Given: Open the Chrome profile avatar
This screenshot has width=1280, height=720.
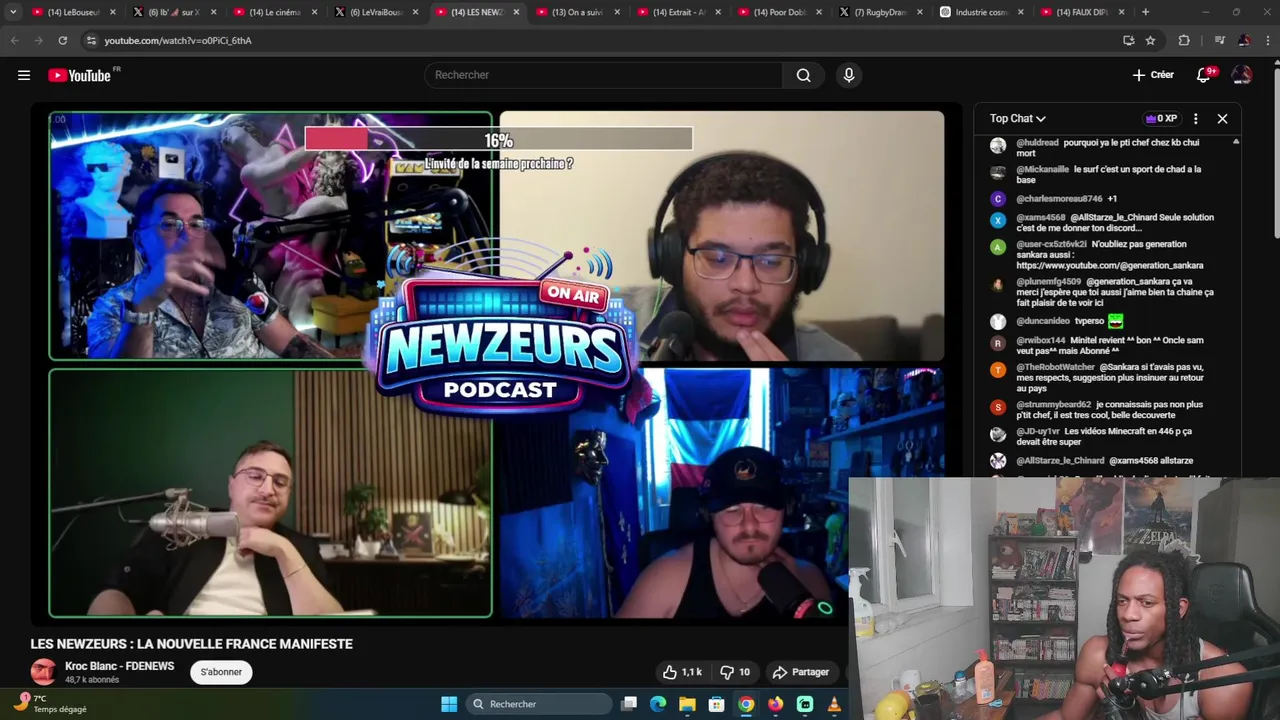Looking at the screenshot, I should 1244,40.
